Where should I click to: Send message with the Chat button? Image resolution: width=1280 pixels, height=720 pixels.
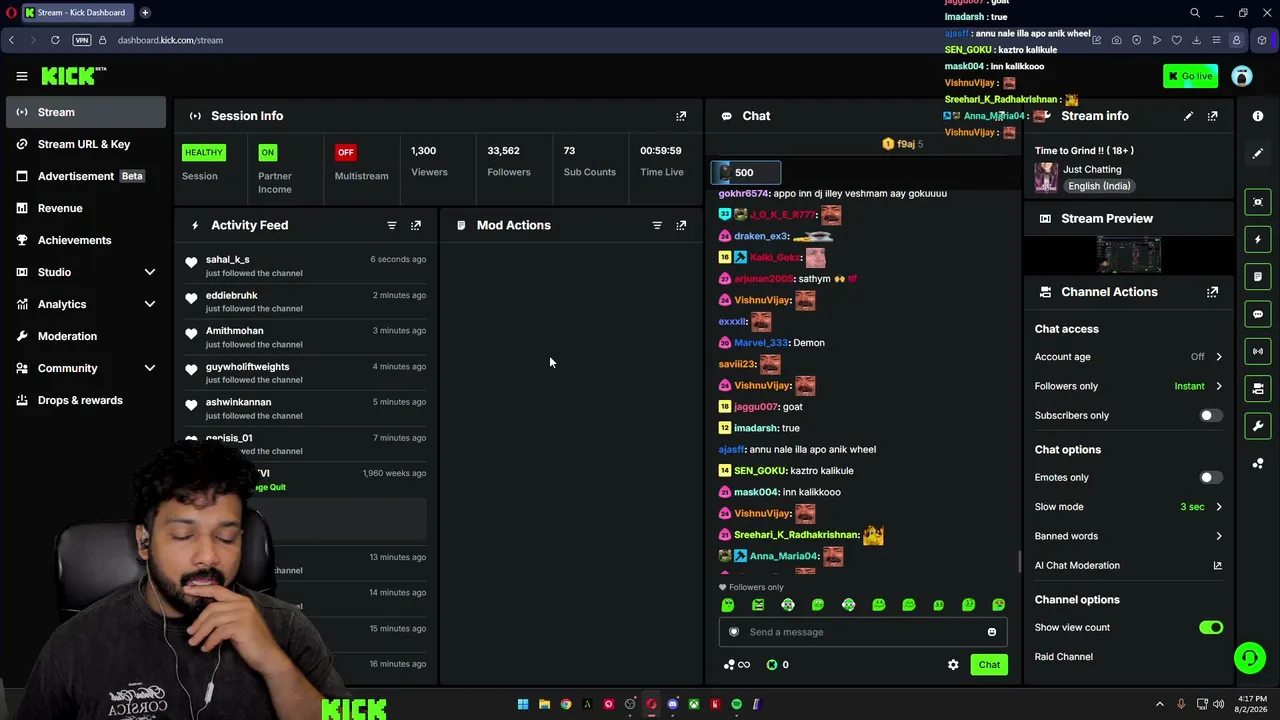(x=989, y=665)
